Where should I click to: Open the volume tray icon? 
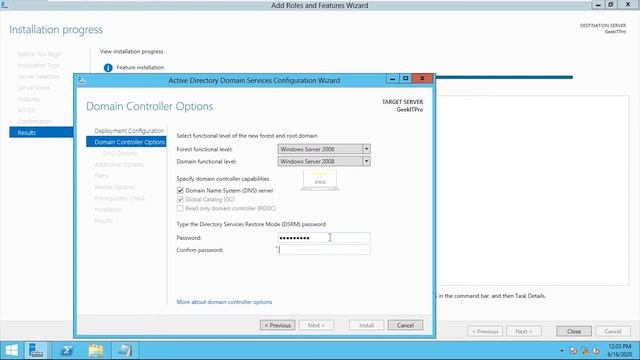[x=596, y=351]
